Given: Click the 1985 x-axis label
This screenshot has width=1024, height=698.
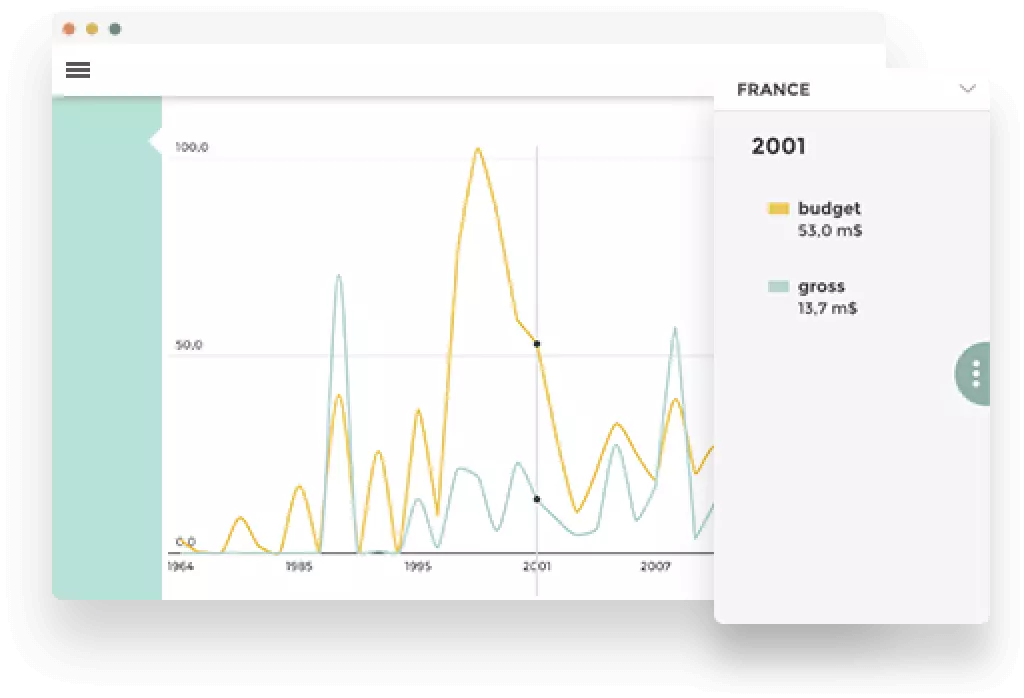Looking at the screenshot, I should point(298,566).
